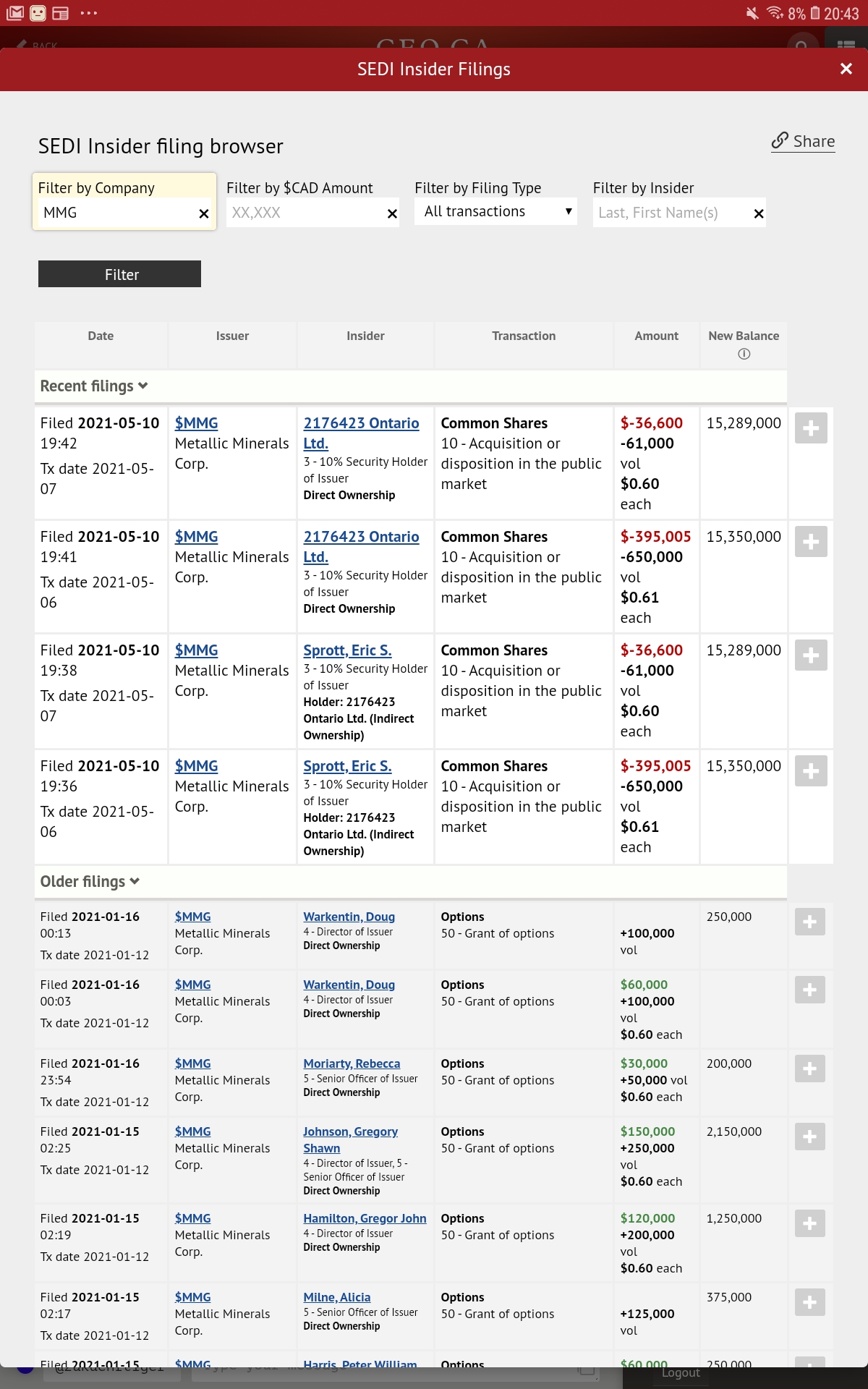
Task: Open Warkentin, Doug insider link
Action: coord(349,917)
